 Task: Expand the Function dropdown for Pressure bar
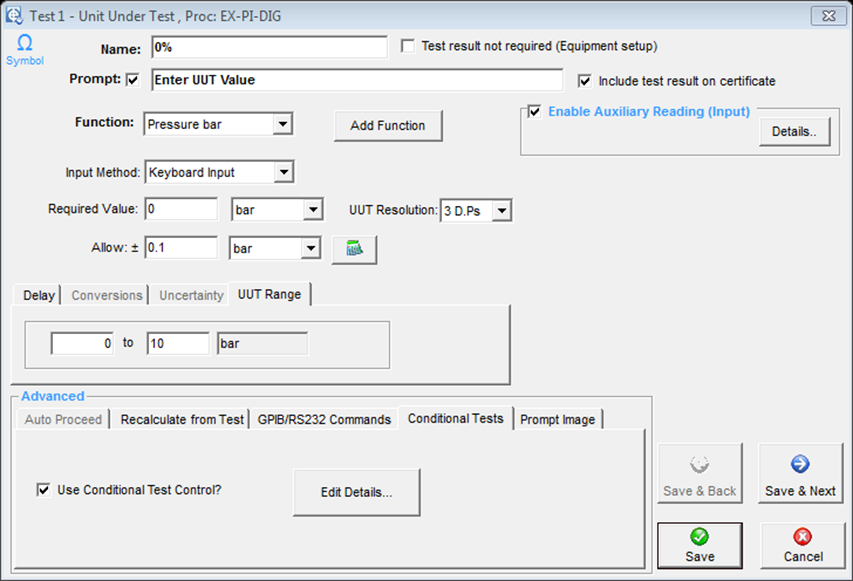point(282,125)
